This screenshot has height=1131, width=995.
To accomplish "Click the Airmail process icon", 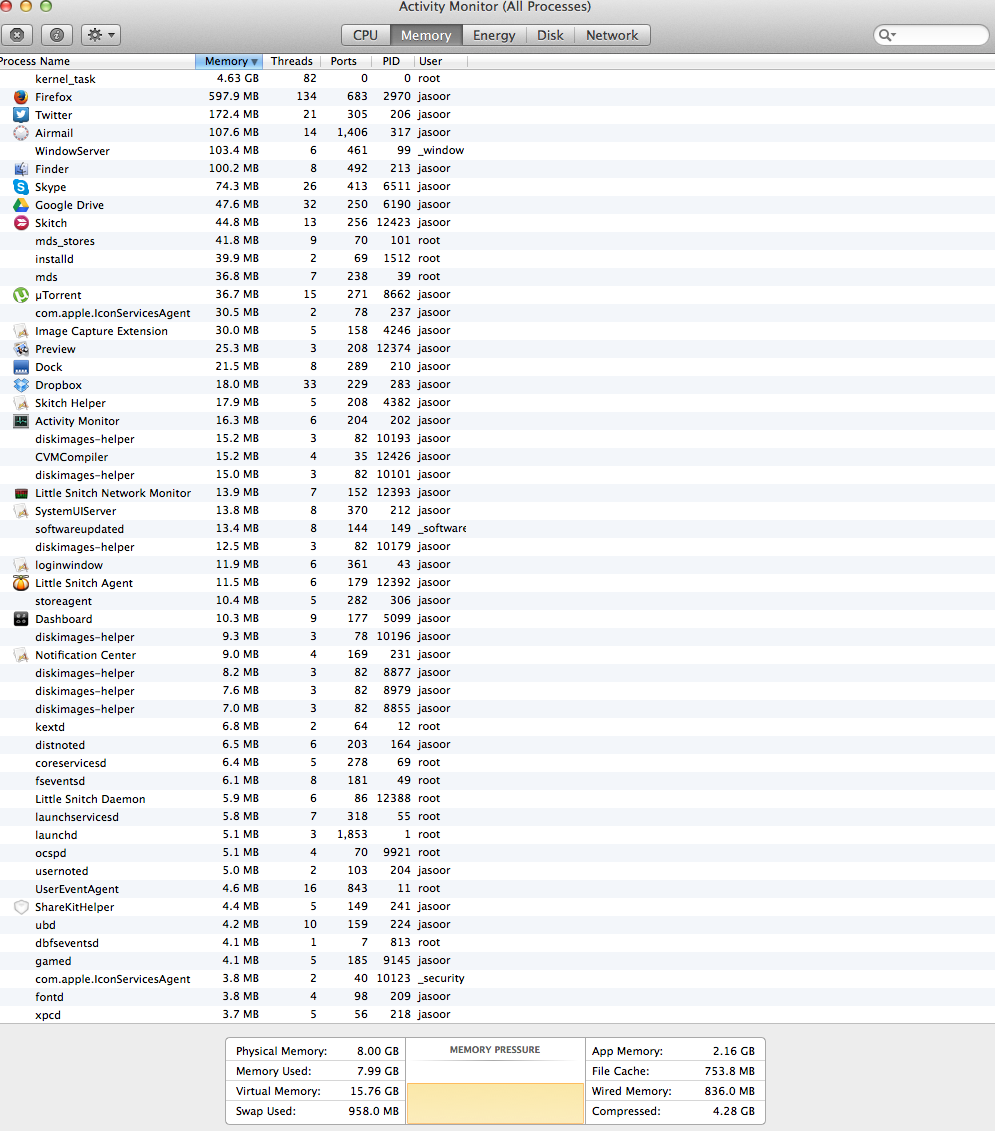I will click(x=21, y=133).
